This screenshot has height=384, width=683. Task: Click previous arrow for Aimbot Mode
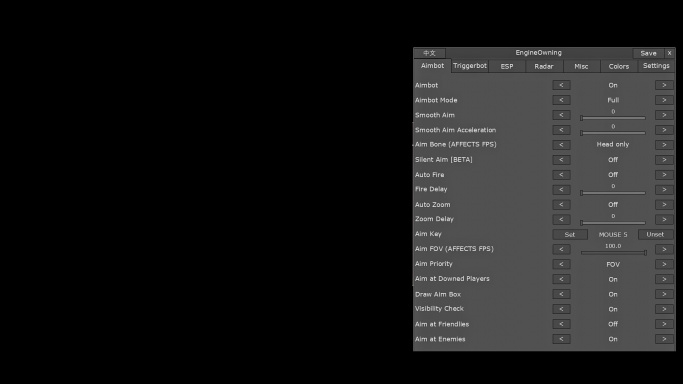pos(561,100)
